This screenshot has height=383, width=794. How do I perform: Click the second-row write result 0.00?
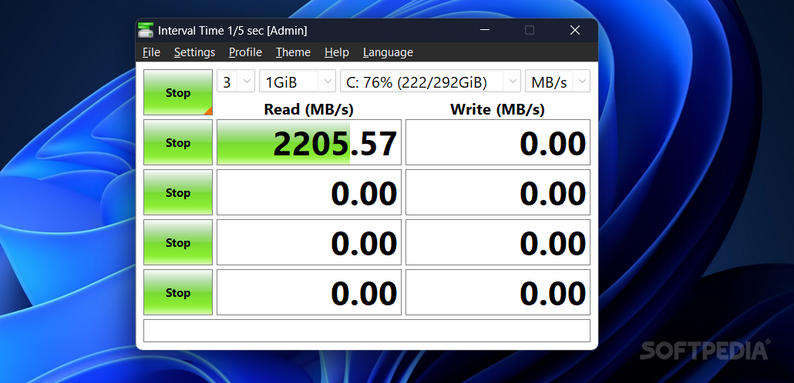498,193
